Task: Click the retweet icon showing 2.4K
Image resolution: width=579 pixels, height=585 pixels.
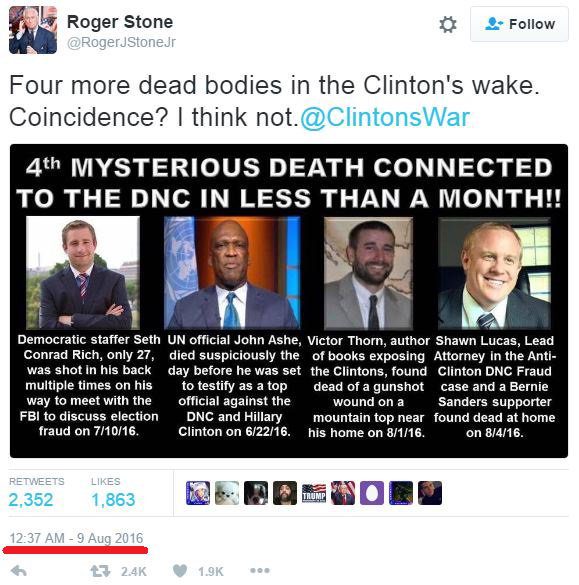Action: point(100,571)
